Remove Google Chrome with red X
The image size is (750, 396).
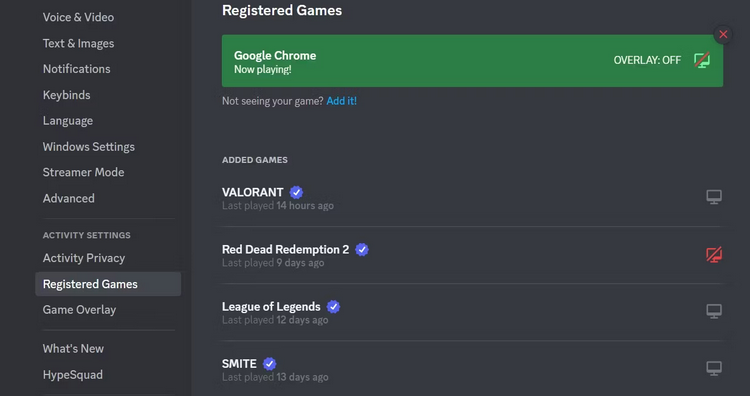[x=723, y=34]
